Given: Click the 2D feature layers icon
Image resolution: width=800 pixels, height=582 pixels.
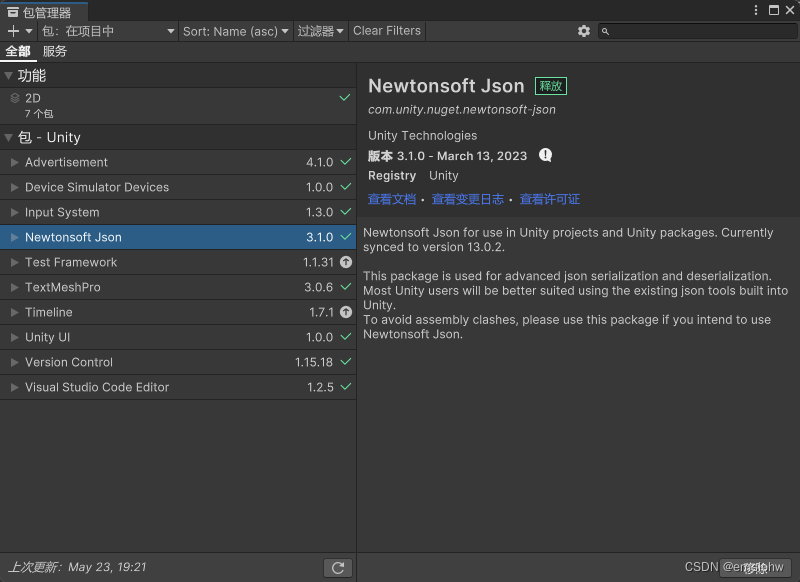Looking at the screenshot, I should (x=15, y=98).
